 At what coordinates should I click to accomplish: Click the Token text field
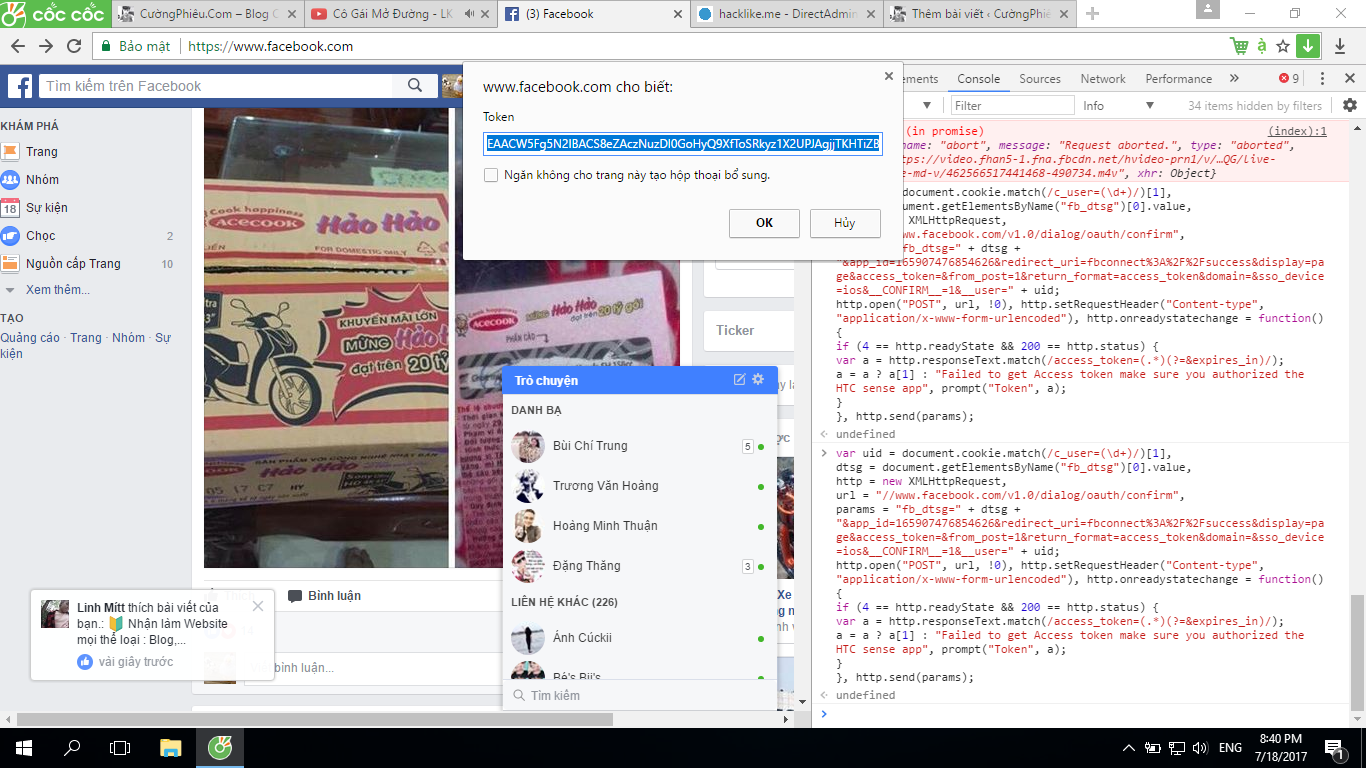coord(682,144)
